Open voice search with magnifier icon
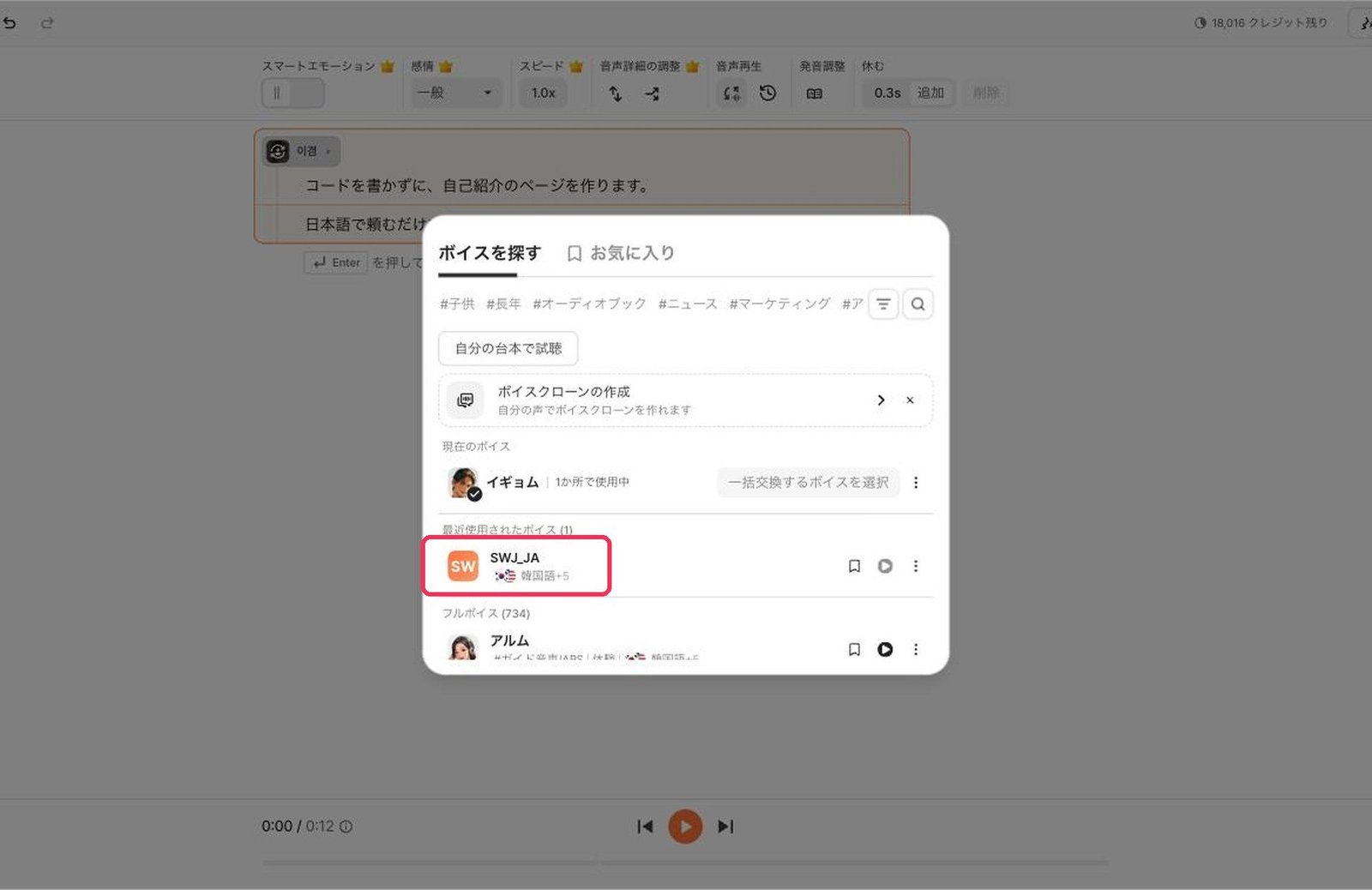 (918, 304)
